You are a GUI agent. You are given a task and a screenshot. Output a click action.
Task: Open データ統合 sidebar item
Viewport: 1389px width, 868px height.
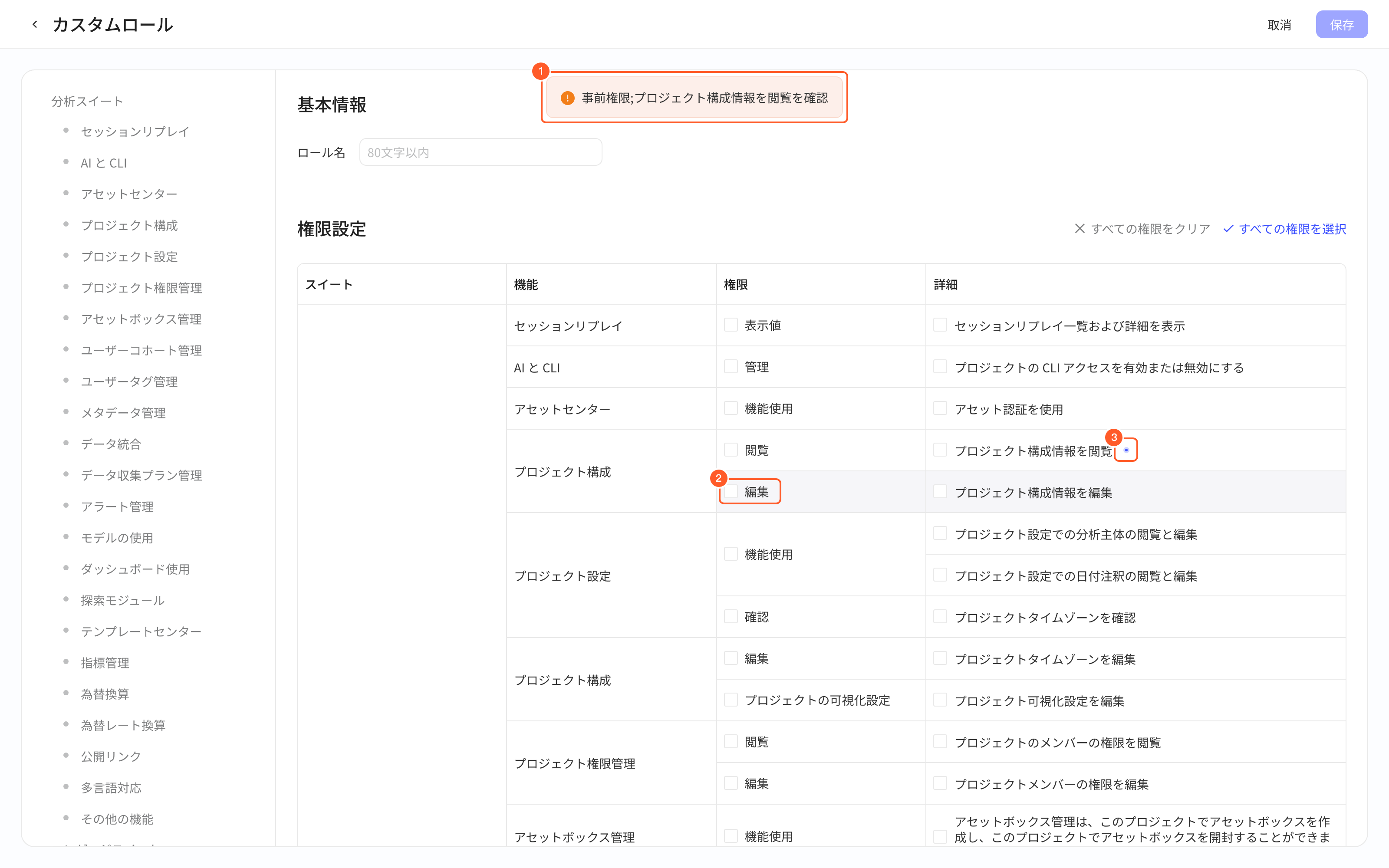pos(111,444)
